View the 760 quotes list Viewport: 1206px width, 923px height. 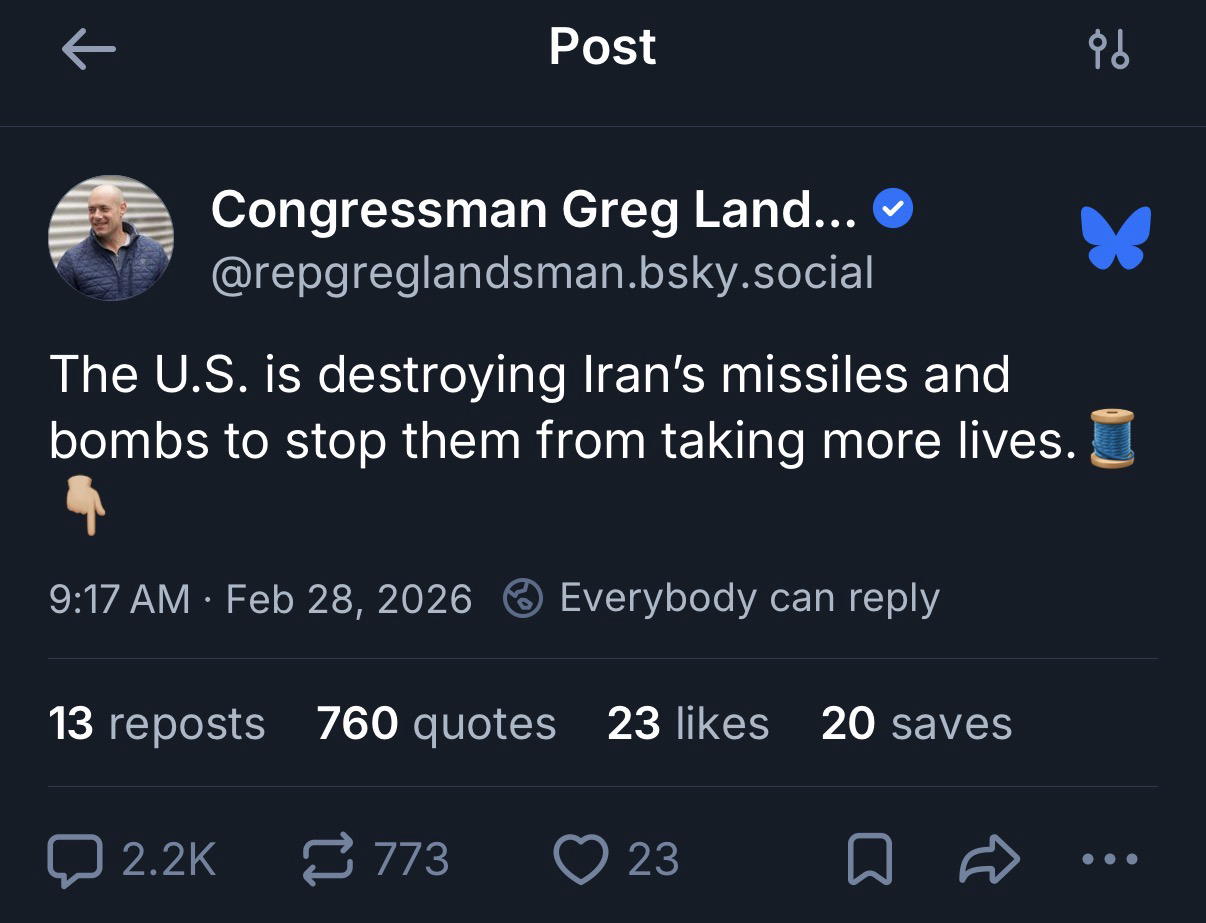[436, 723]
